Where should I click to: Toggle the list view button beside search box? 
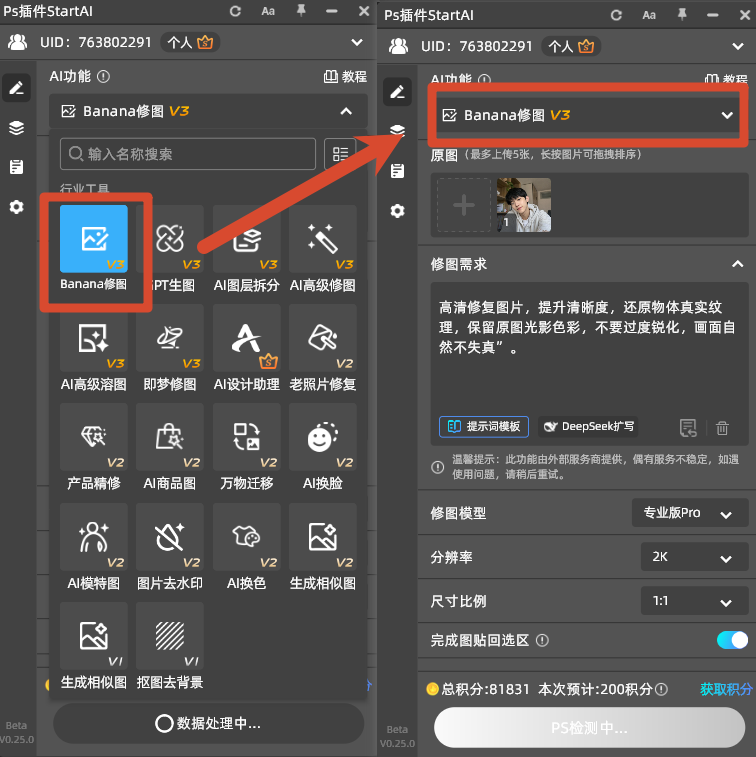point(340,154)
